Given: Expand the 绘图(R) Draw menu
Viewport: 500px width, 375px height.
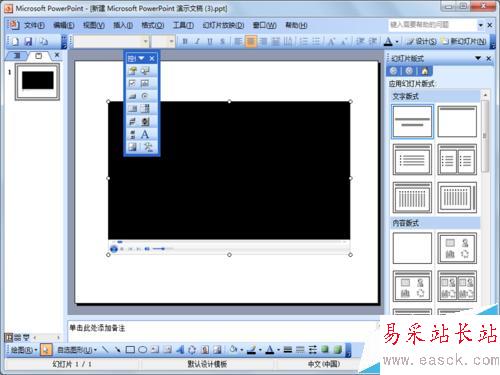Looking at the screenshot, I should tap(24, 350).
